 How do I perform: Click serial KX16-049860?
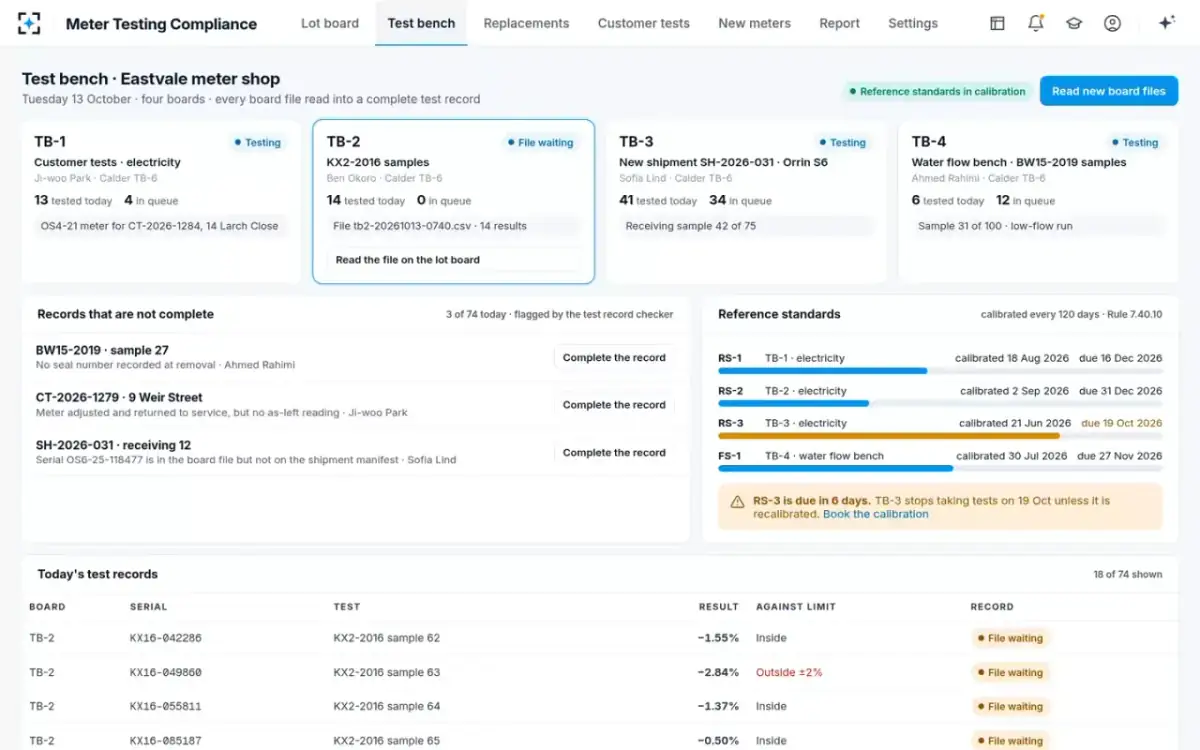point(166,672)
